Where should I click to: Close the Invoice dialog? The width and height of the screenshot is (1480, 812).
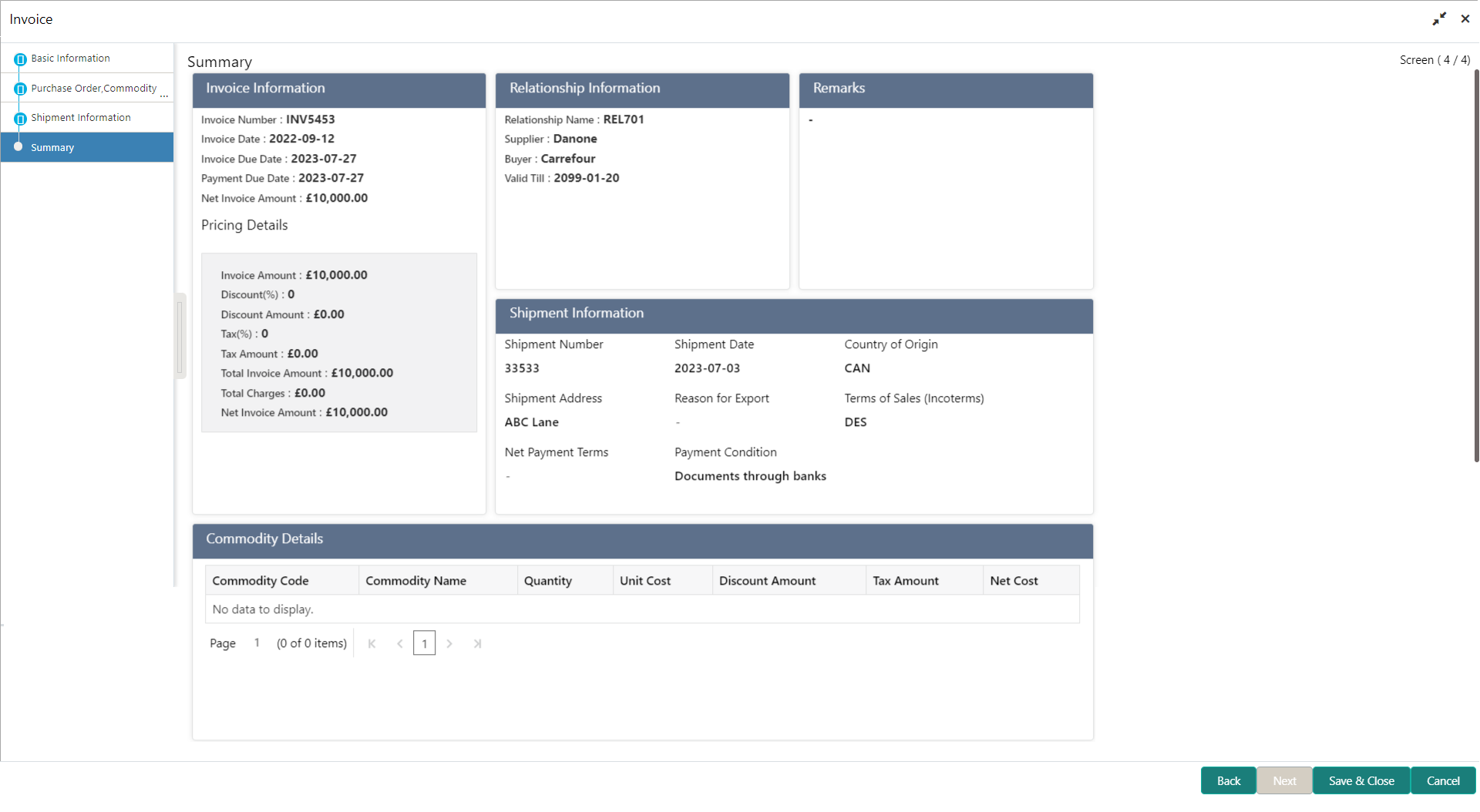1465,19
